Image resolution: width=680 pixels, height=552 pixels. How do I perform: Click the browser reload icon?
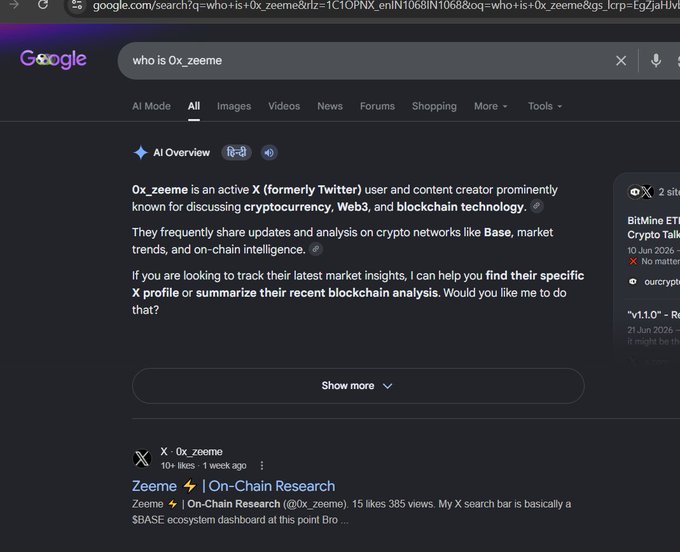pos(43,5)
